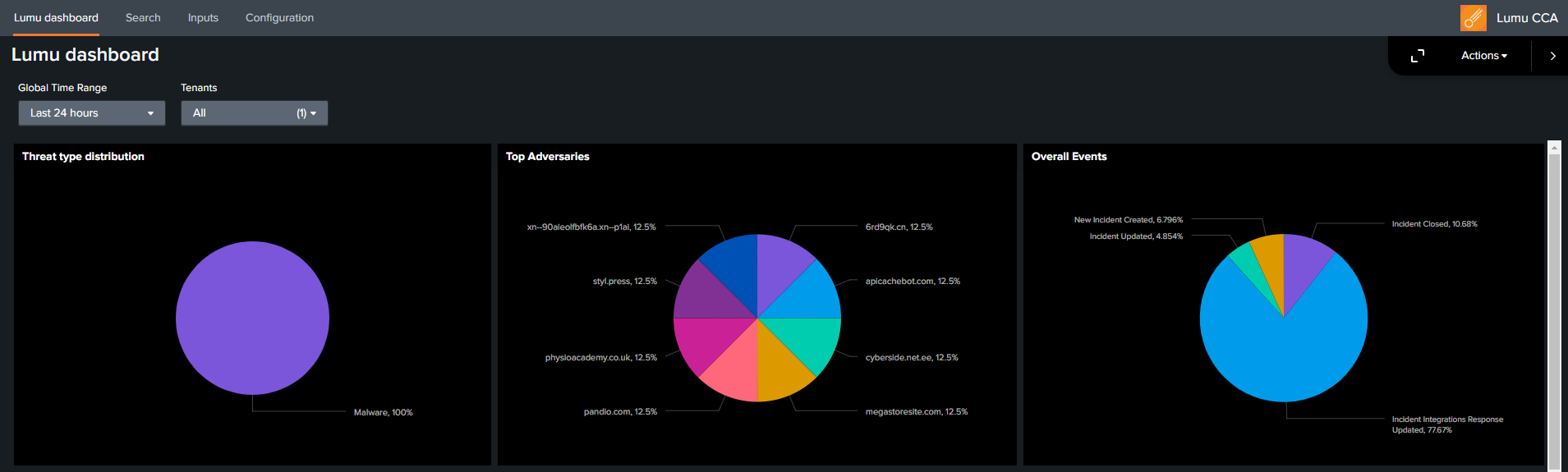Open the Tenants All dropdown
The width and height of the screenshot is (1568, 472).
point(254,113)
